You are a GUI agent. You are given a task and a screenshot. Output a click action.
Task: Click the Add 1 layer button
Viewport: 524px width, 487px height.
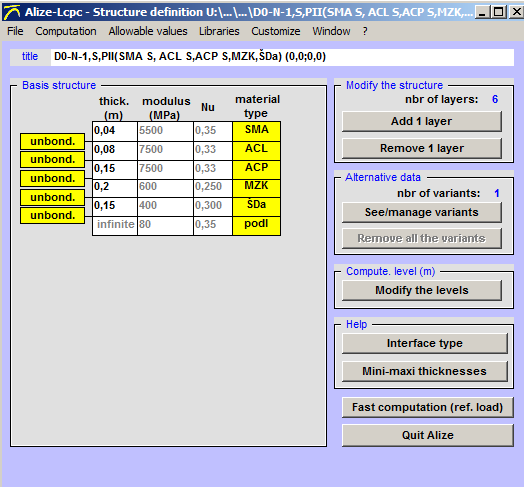pyautogui.click(x=422, y=121)
